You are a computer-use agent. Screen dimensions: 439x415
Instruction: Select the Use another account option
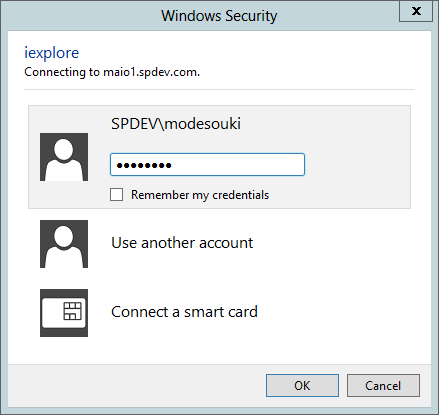(182, 243)
